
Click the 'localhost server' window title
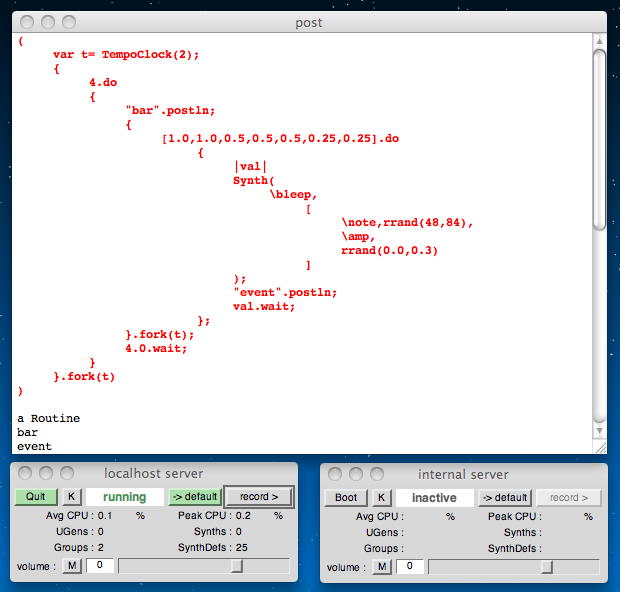pos(153,473)
